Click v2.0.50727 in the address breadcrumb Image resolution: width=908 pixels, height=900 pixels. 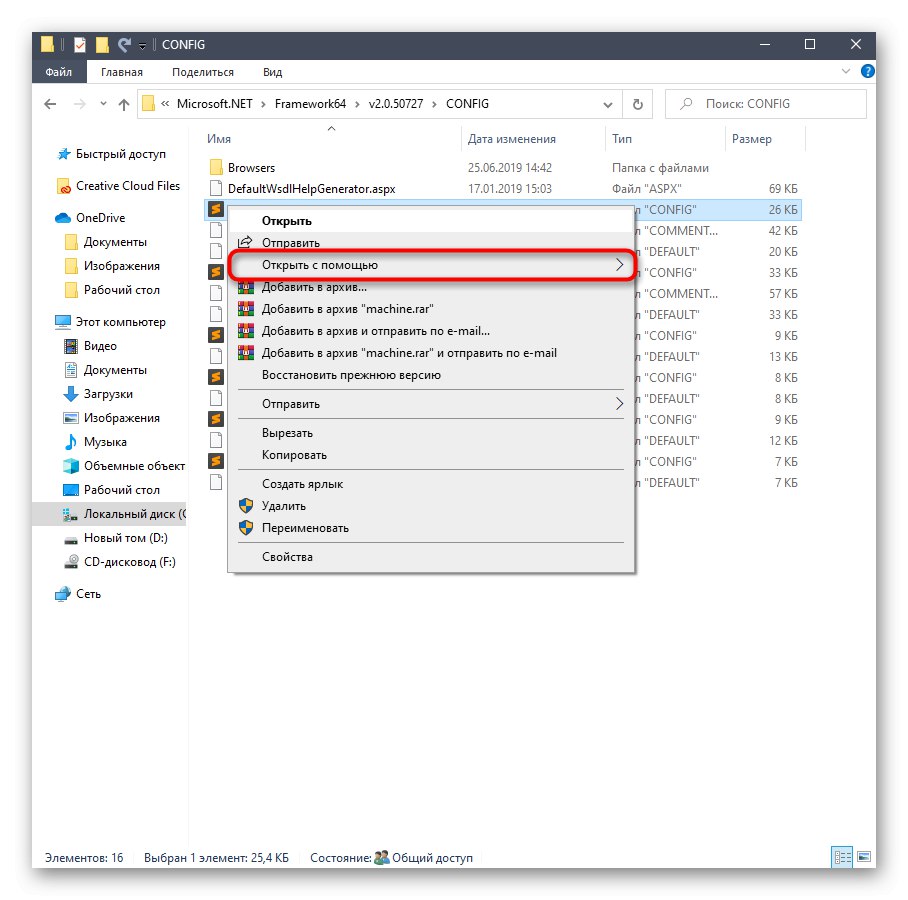click(x=396, y=104)
